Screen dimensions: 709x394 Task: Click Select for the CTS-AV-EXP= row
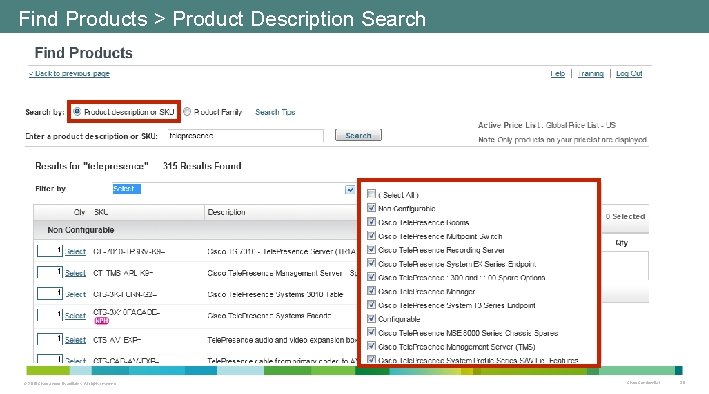click(76, 340)
